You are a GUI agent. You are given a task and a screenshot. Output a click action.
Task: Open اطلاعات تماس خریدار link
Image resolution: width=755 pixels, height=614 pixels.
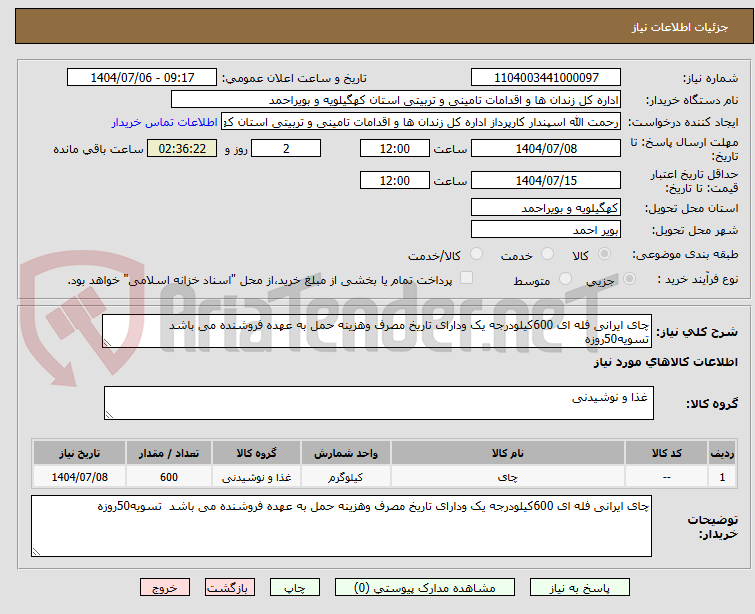click(x=165, y=122)
